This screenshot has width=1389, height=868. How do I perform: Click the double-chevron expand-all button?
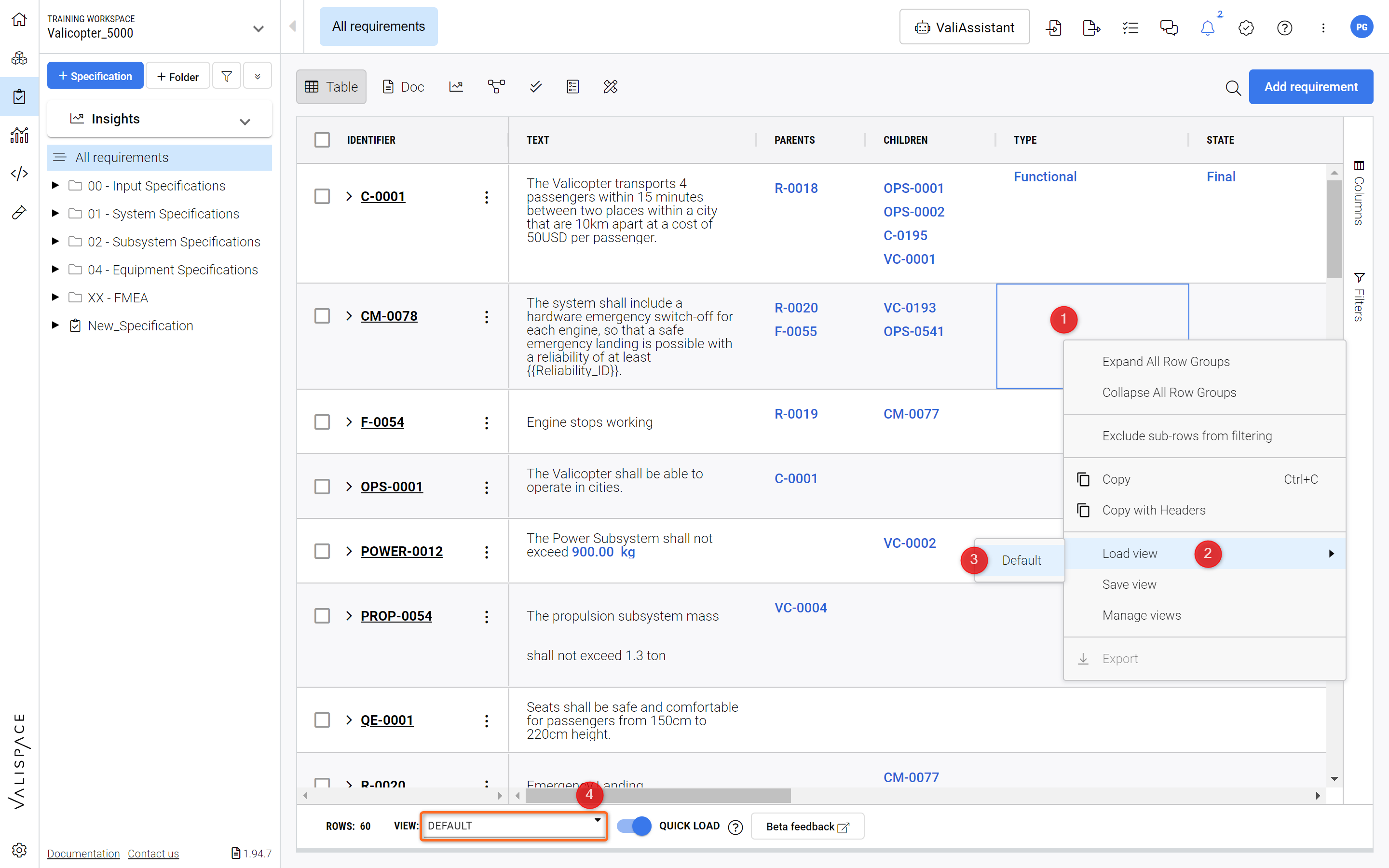(257, 76)
